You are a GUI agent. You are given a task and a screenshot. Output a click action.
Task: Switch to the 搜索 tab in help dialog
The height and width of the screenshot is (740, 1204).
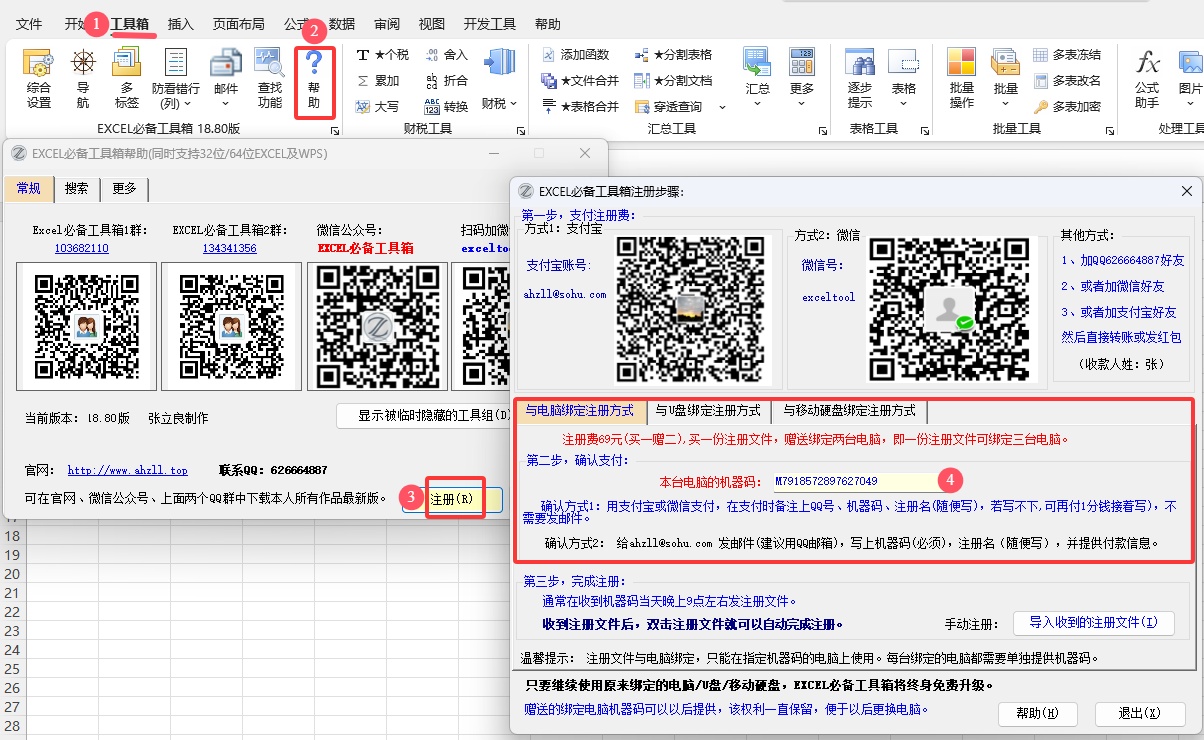pyautogui.click(x=76, y=188)
